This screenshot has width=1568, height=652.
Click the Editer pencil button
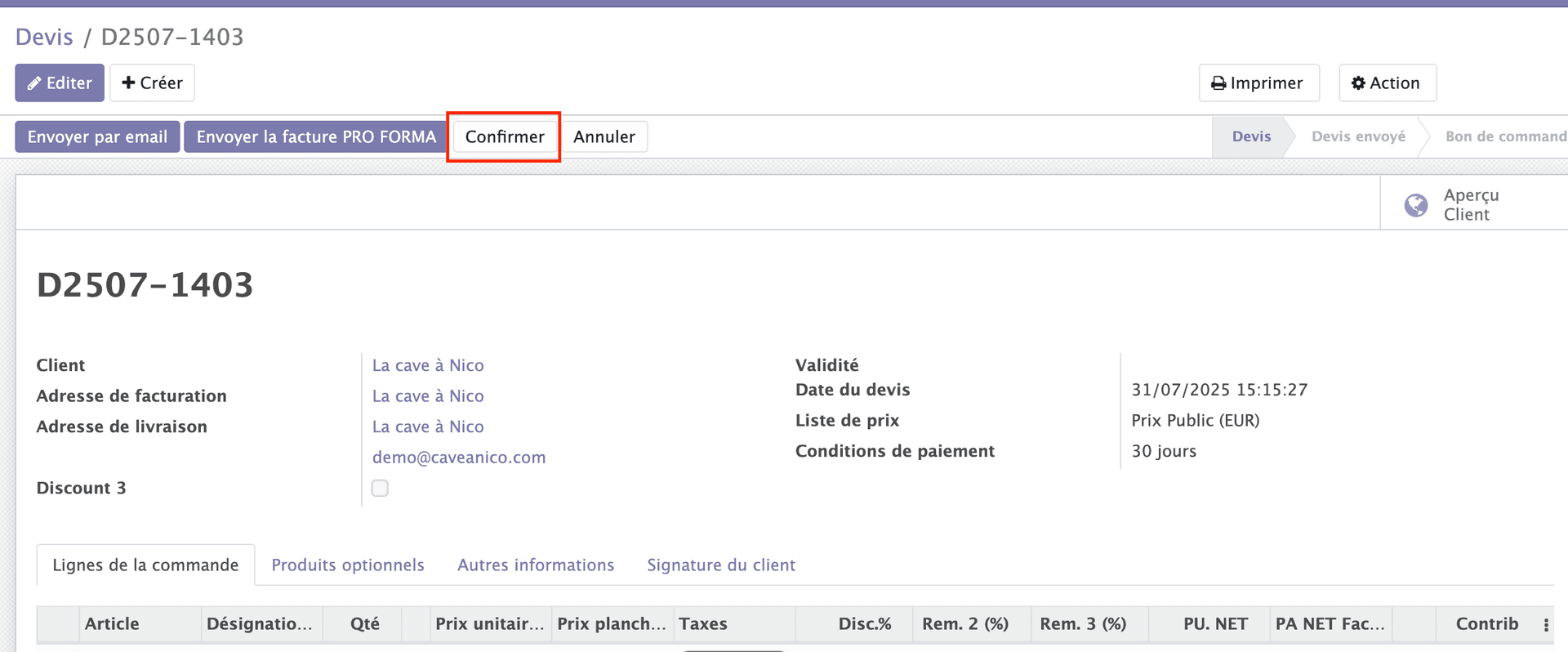[60, 83]
